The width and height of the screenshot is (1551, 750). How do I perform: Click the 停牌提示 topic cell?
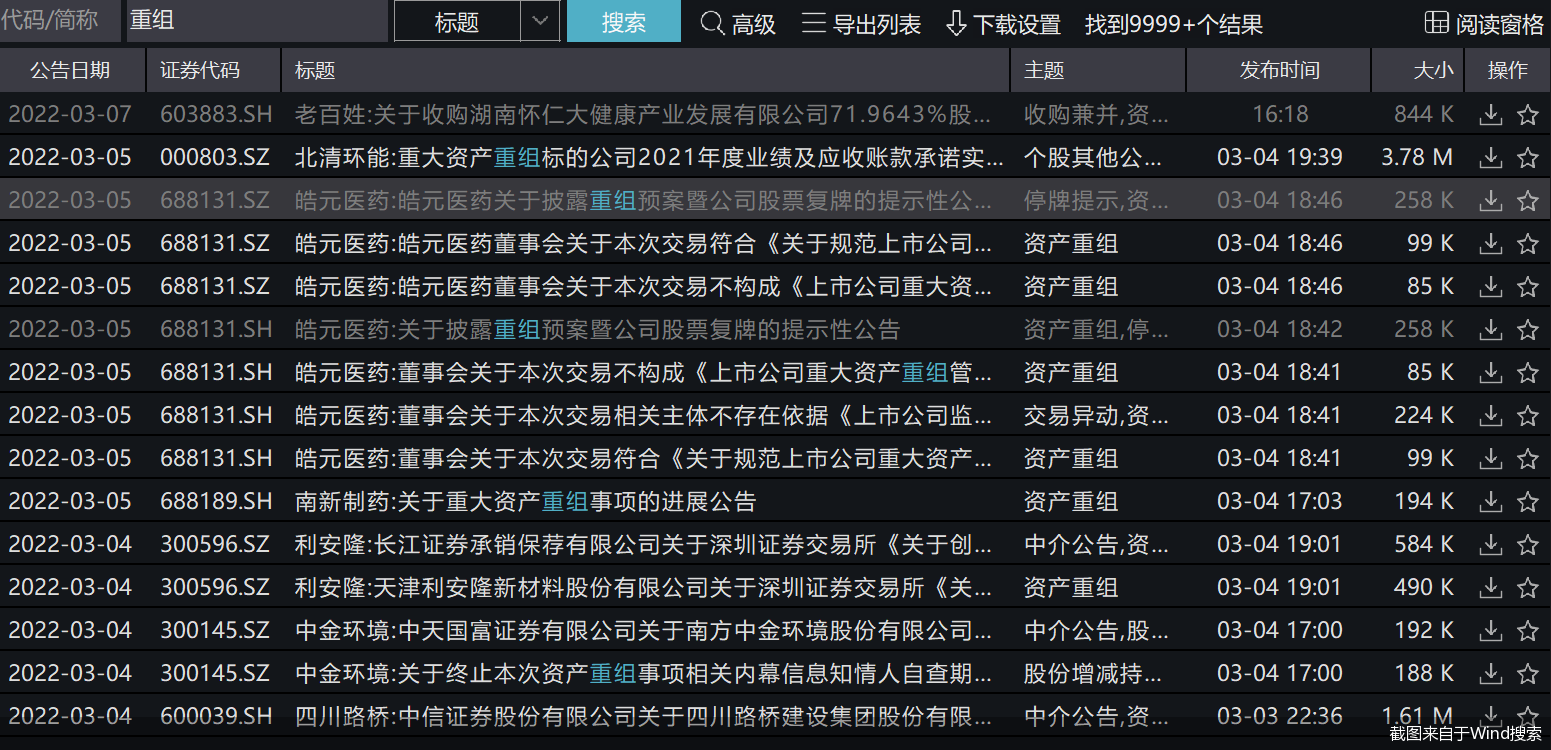tap(1096, 201)
